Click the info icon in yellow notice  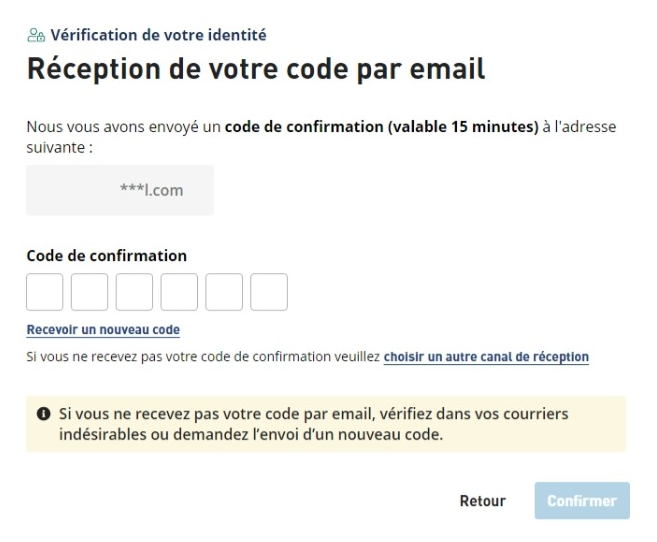point(44,414)
